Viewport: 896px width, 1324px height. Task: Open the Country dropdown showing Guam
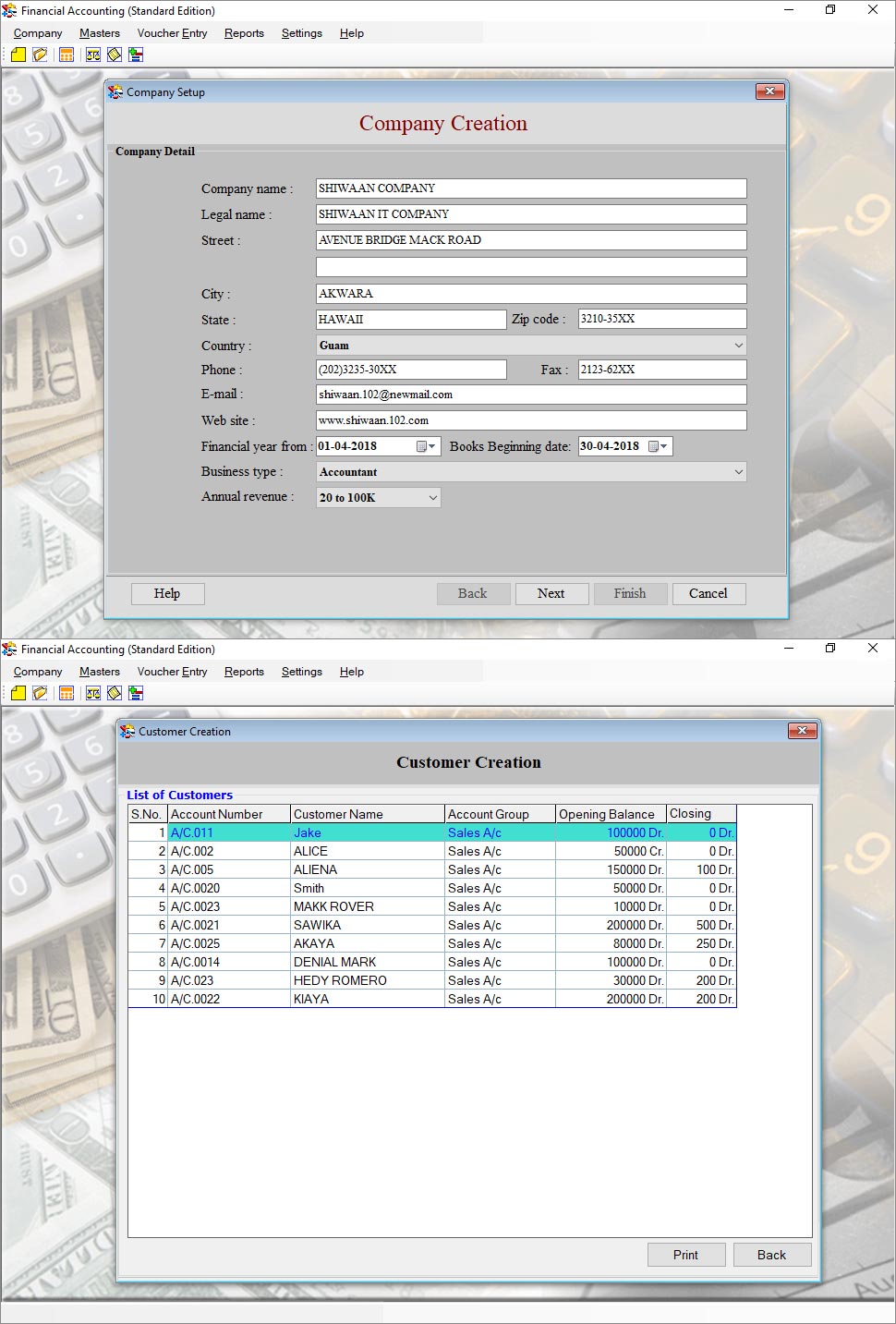[x=738, y=345]
